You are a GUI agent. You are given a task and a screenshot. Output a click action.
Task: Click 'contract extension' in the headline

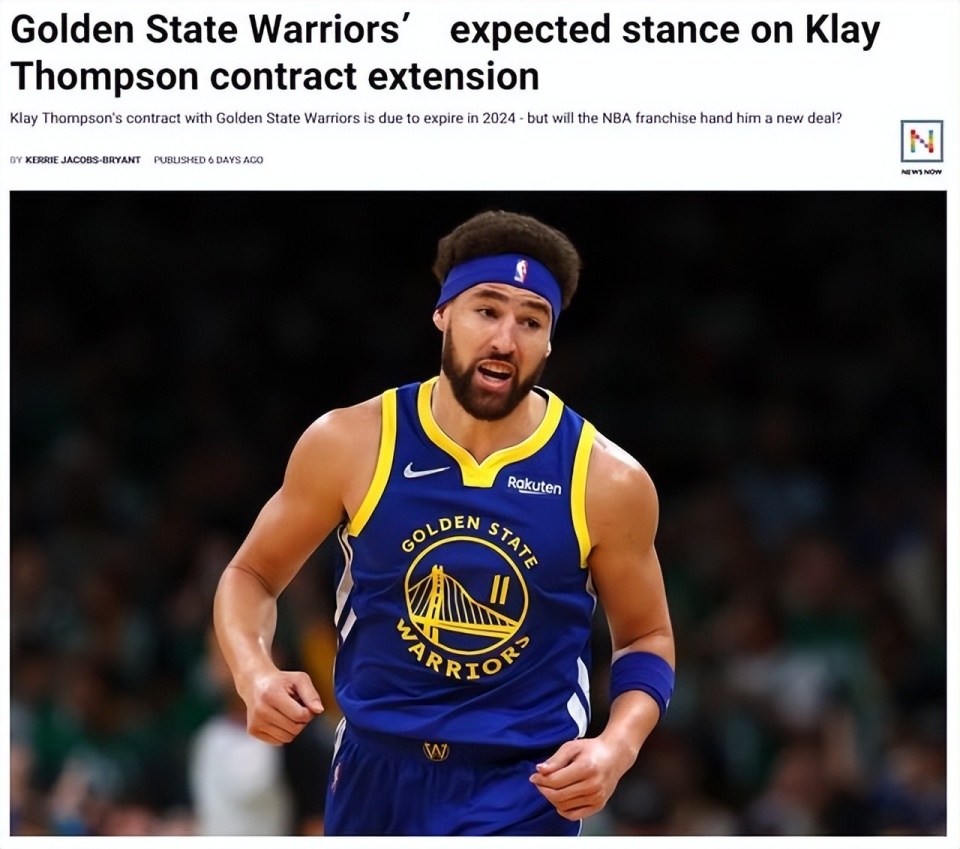pos(374,77)
